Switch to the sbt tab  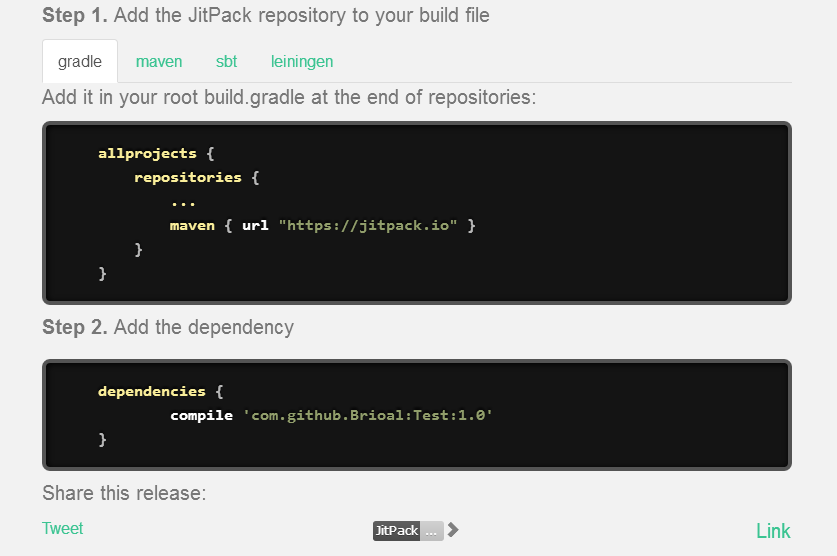(226, 61)
